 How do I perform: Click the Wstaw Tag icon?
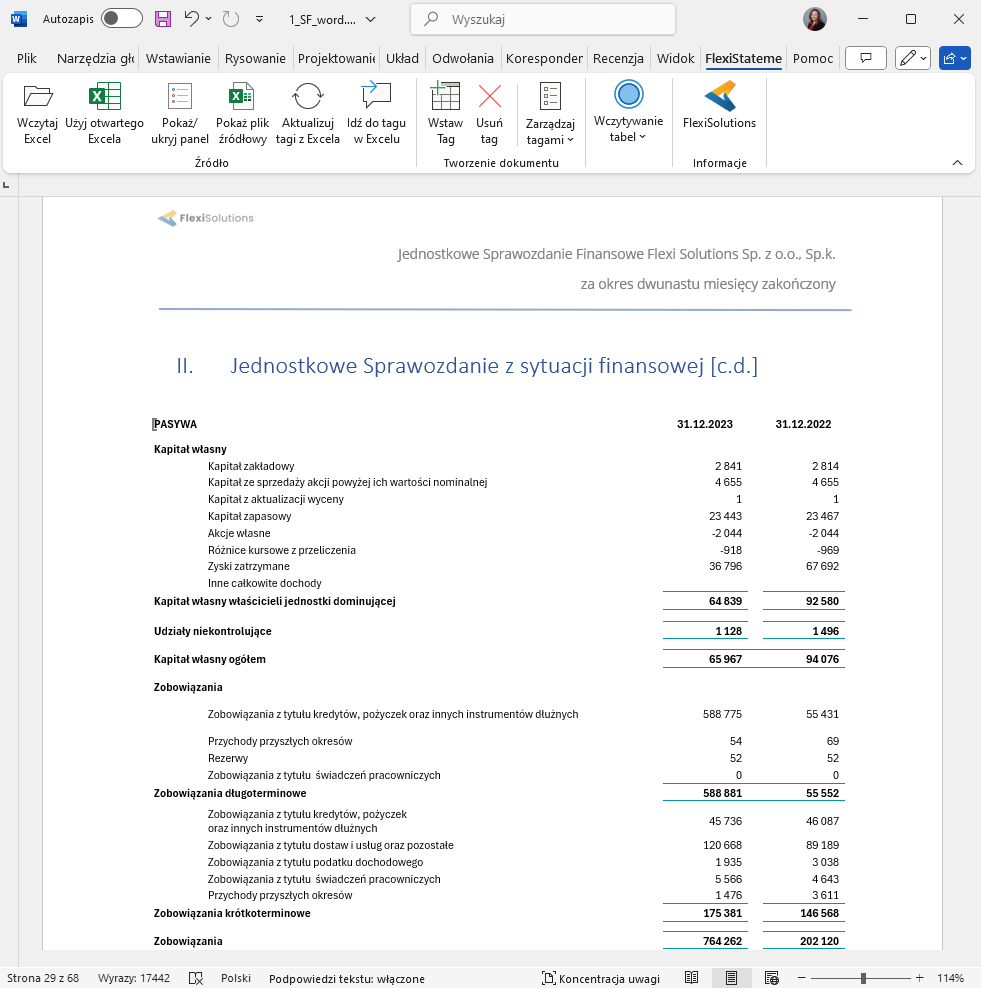pyautogui.click(x=445, y=97)
